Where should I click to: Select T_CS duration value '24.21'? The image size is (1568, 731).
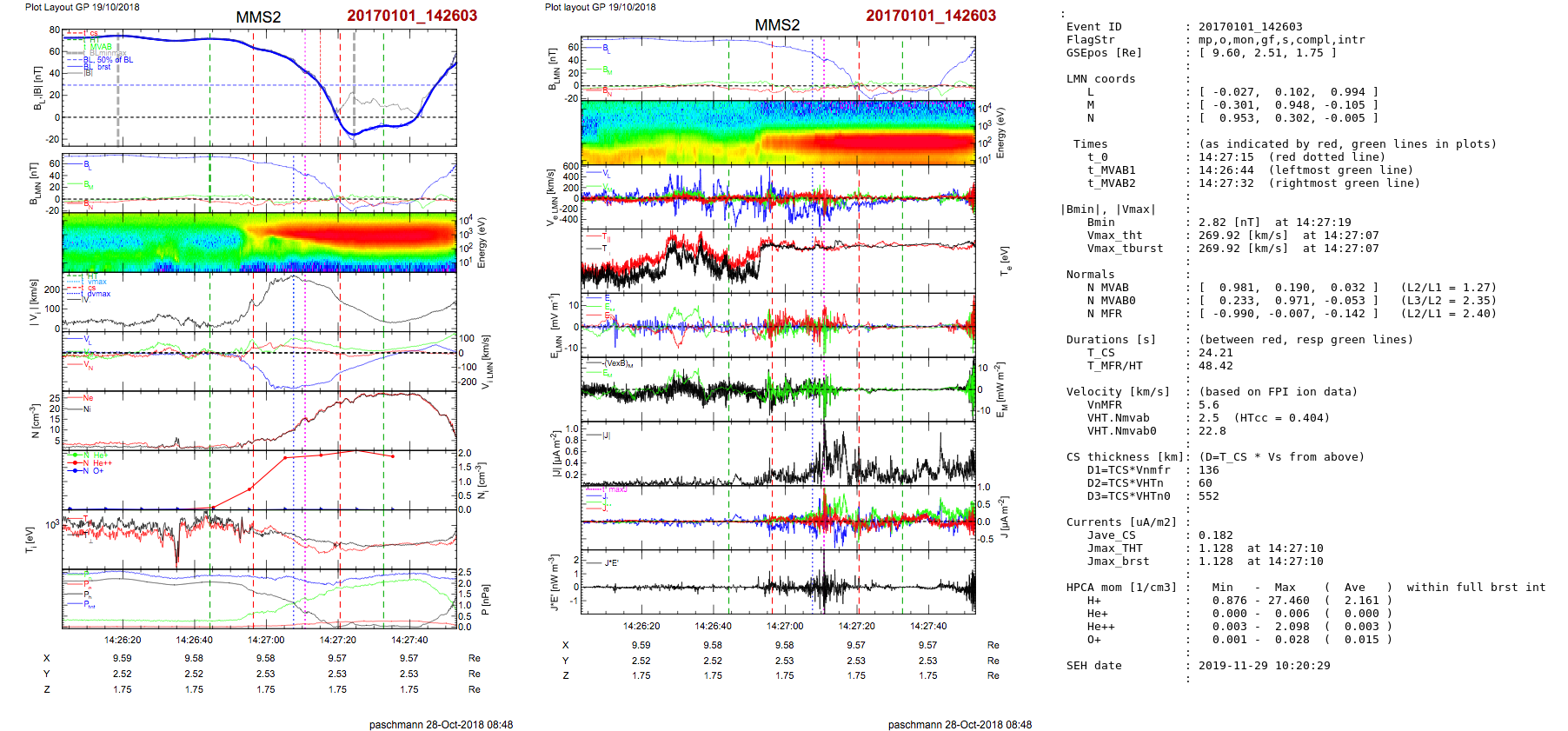coord(1215,353)
